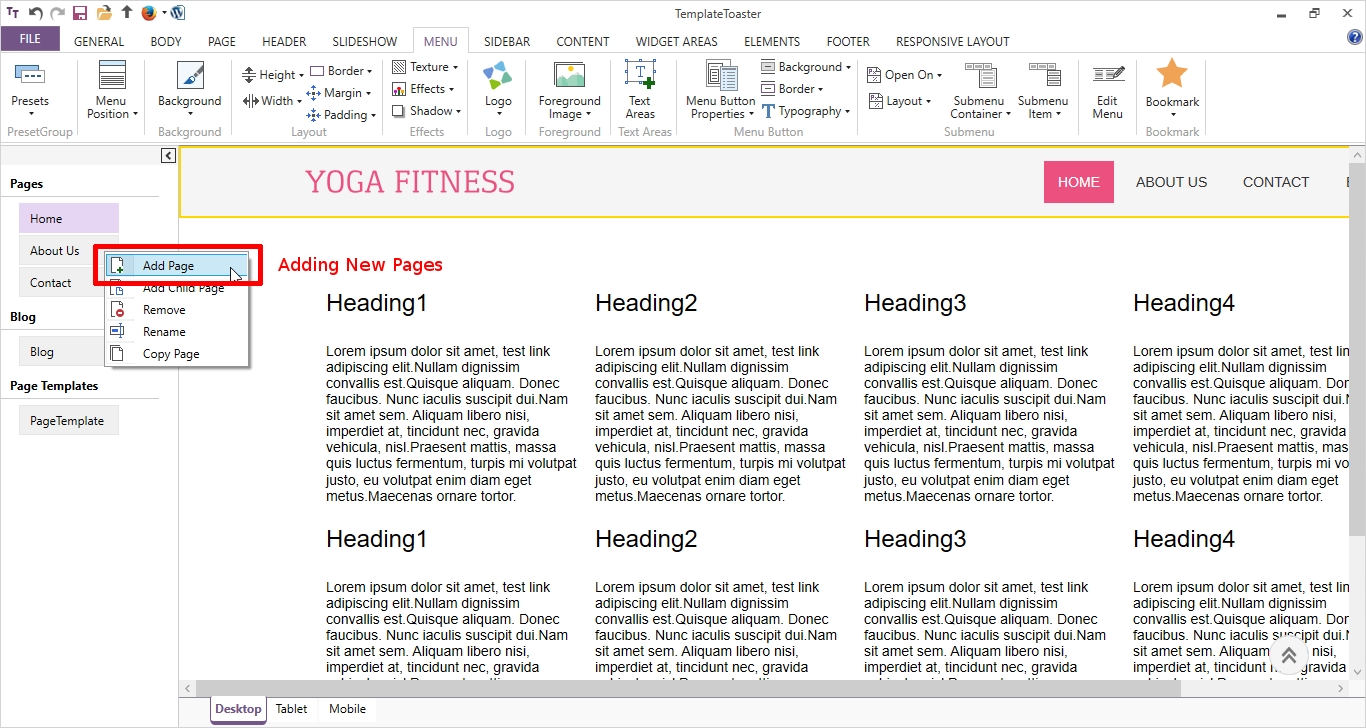
Task: Select Add Page from context menu
Action: tap(168, 266)
